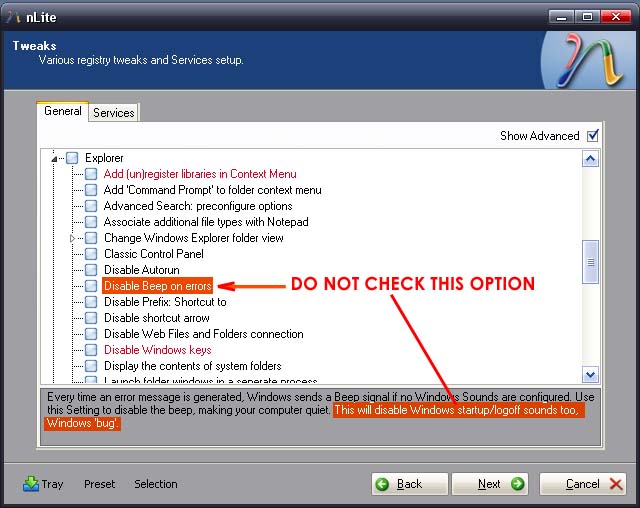Enable the Classic Control Panel checkbox

click(91, 254)
